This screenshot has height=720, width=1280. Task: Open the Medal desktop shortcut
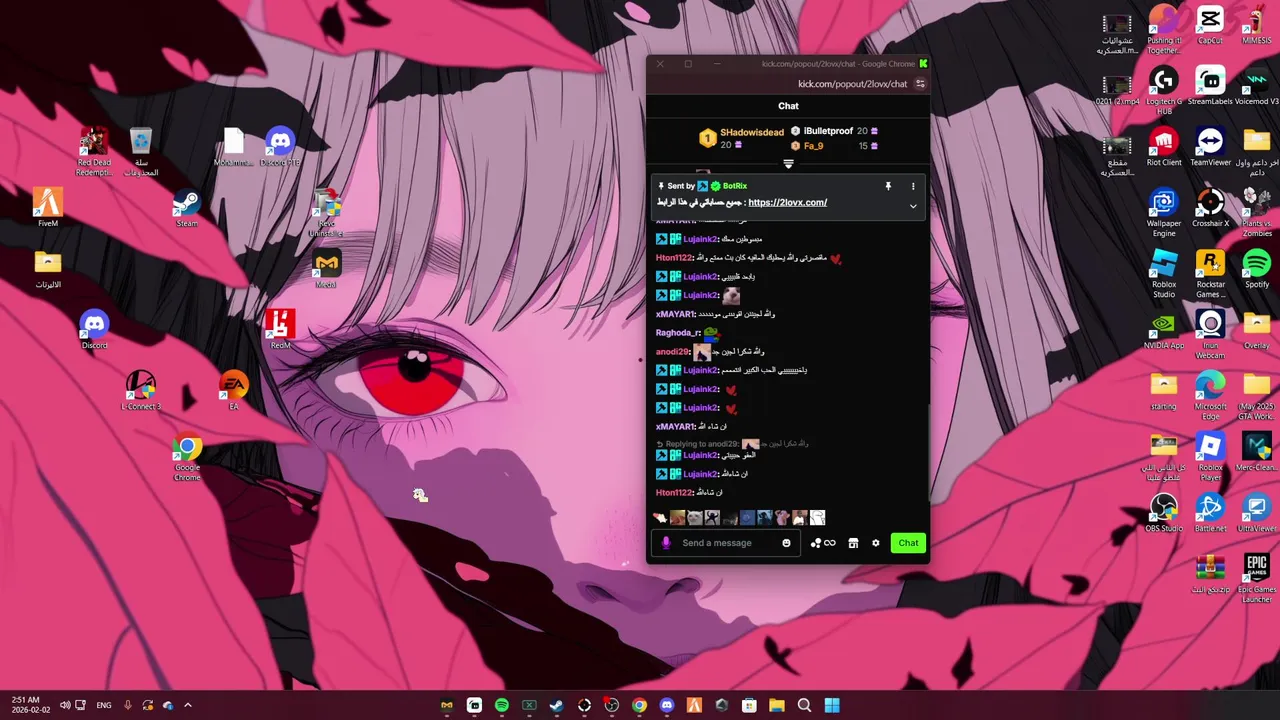click(326, 270)
